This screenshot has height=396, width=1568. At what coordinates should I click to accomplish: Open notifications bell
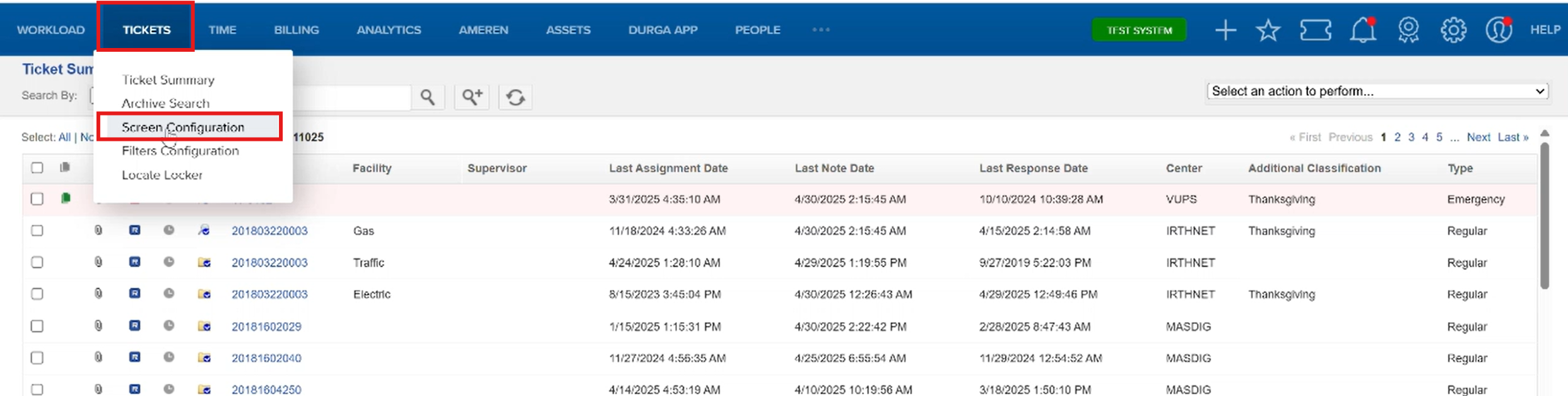point(1363,30)
